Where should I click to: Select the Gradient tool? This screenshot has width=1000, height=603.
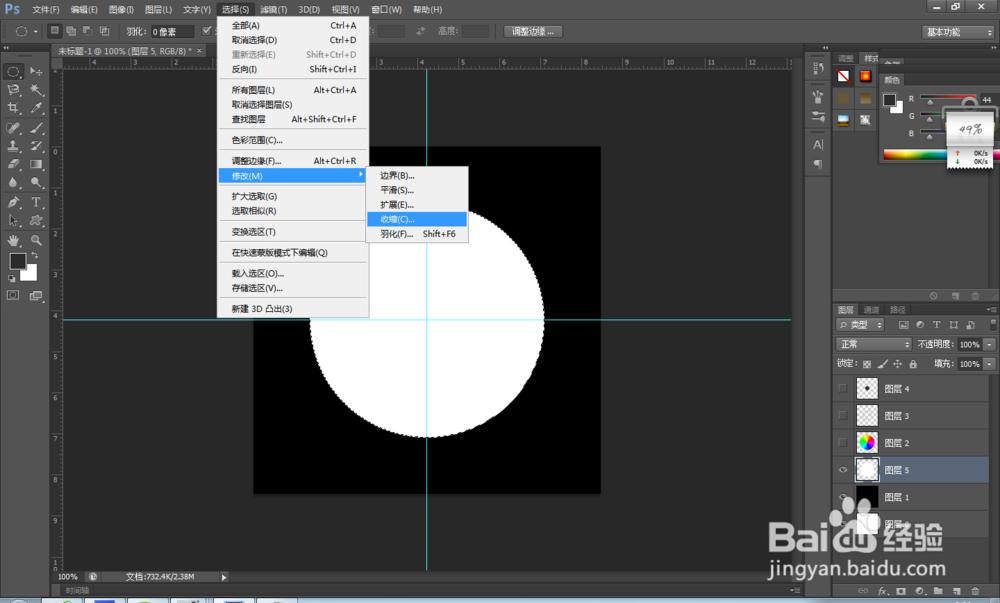(x=36, y=164)
